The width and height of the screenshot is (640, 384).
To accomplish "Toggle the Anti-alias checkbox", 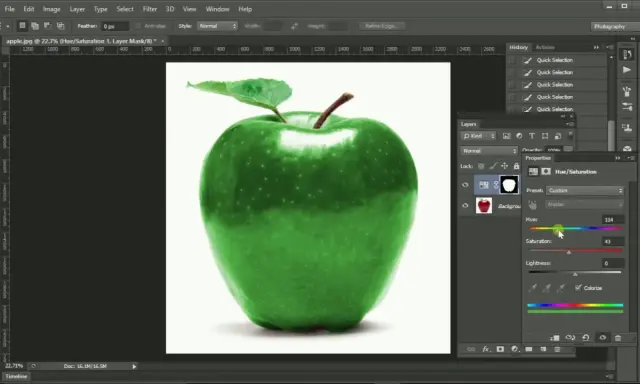I will click(138, 26).
